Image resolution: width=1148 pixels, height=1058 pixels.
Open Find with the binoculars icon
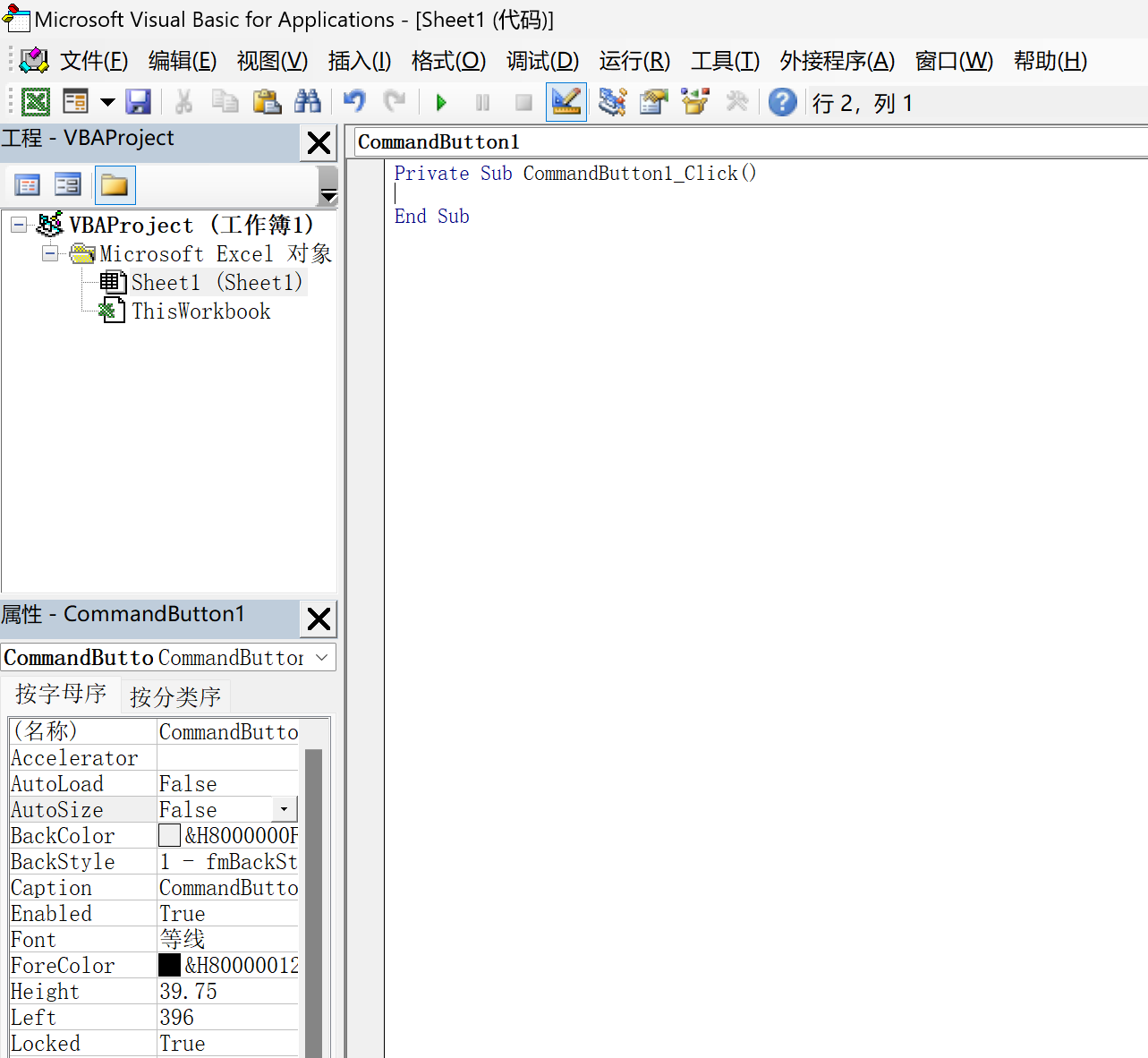tap(308, 102)
